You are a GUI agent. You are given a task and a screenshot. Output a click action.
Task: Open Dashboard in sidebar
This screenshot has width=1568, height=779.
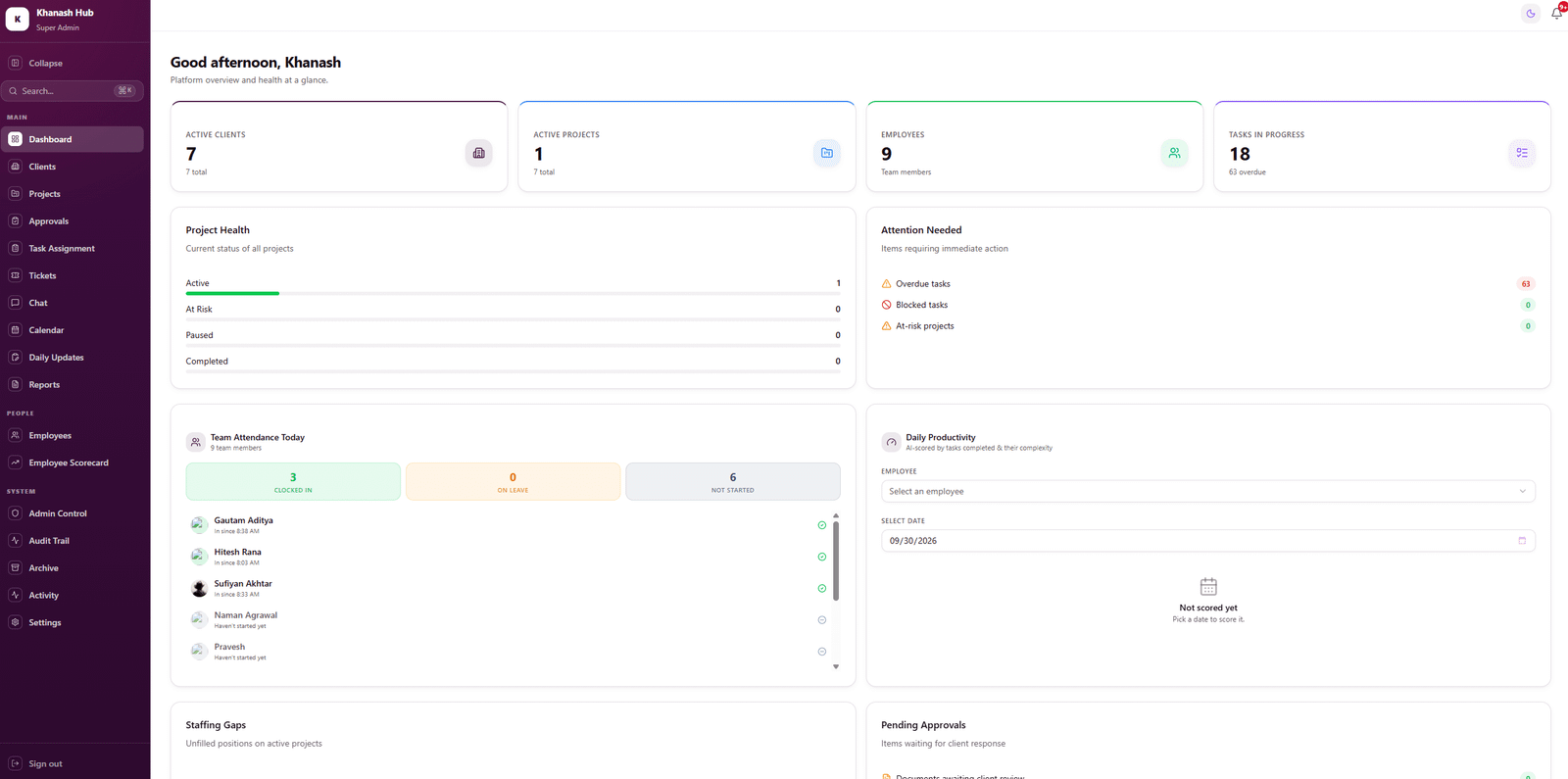click(73, 139)
